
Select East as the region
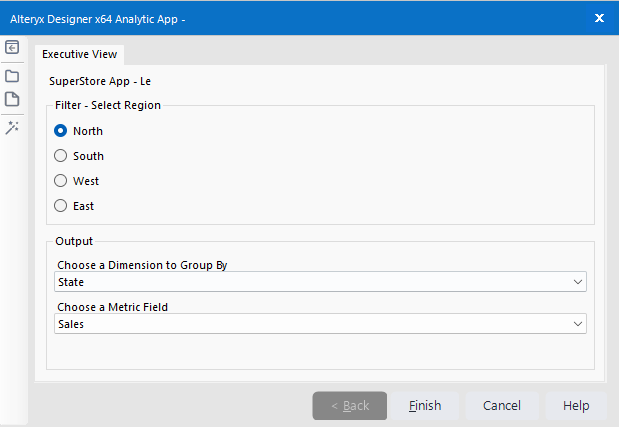click(x=61, y=206)
